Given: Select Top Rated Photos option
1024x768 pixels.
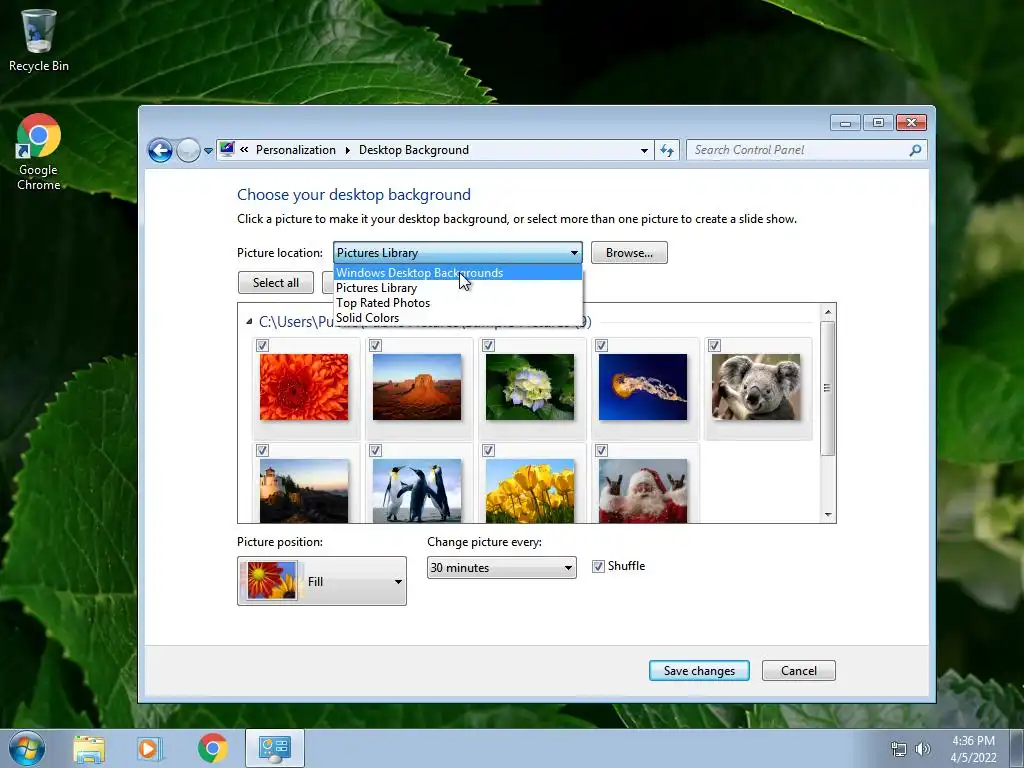Looking at the screenshot, I should point(457,303).
